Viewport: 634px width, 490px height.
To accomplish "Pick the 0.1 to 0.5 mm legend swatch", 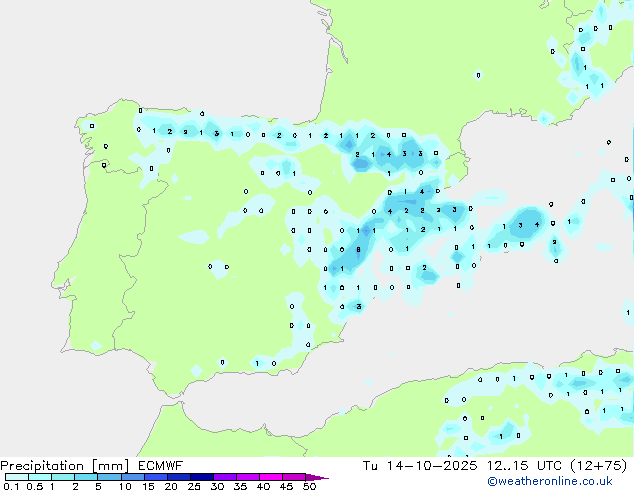I will [17, 477].
